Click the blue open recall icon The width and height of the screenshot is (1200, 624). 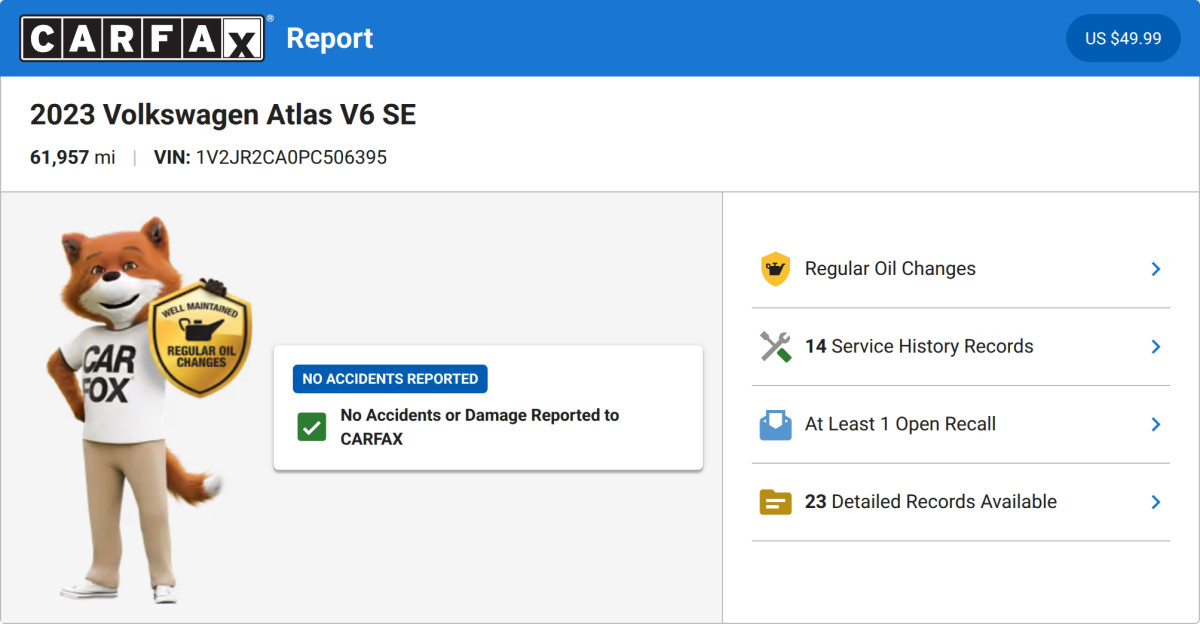[x=775, y=424]
